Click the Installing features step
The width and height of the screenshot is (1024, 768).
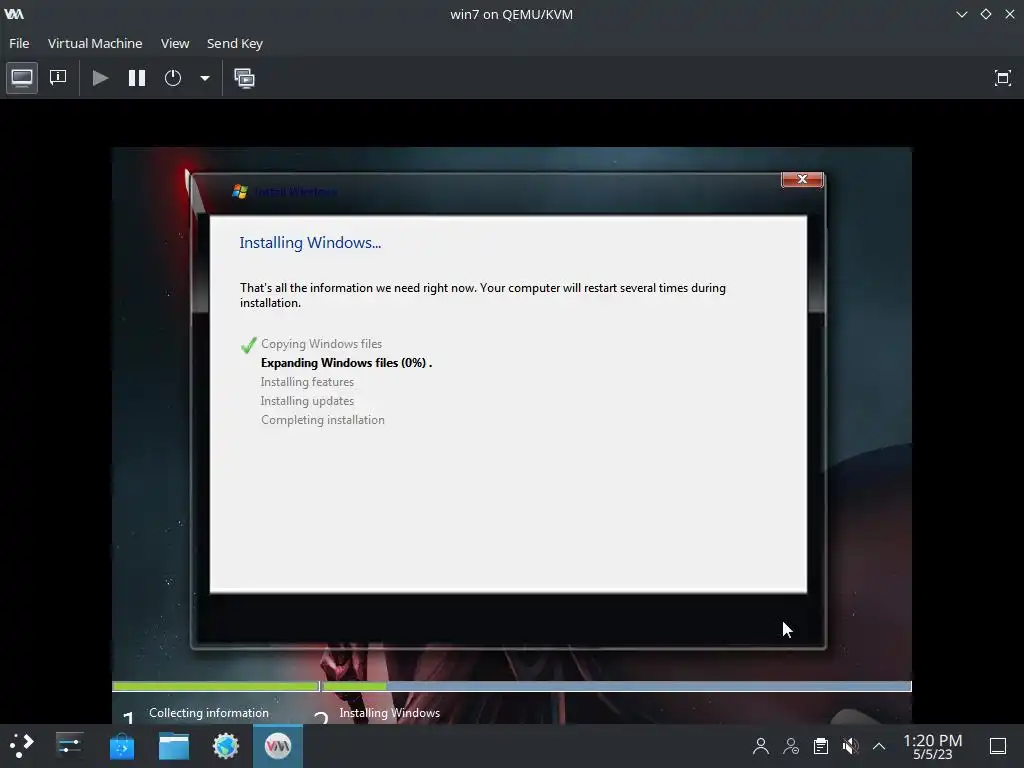[x=307, y=381]
